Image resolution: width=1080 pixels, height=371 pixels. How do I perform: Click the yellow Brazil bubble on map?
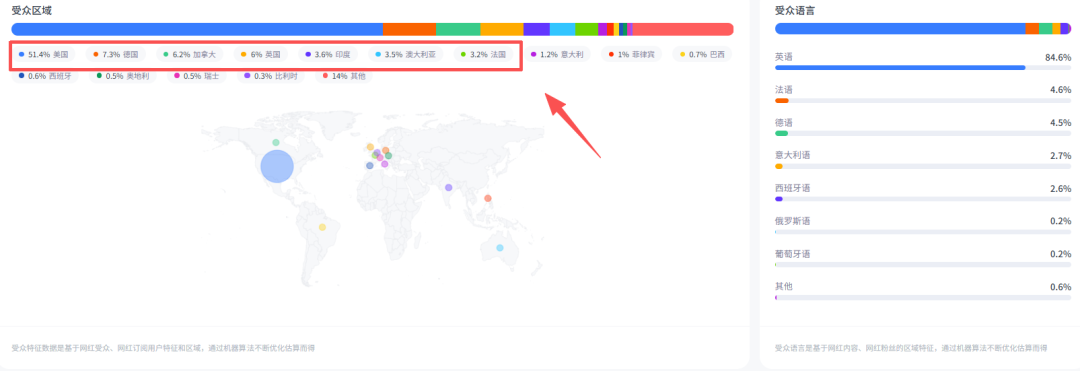[x=322, y=227]
